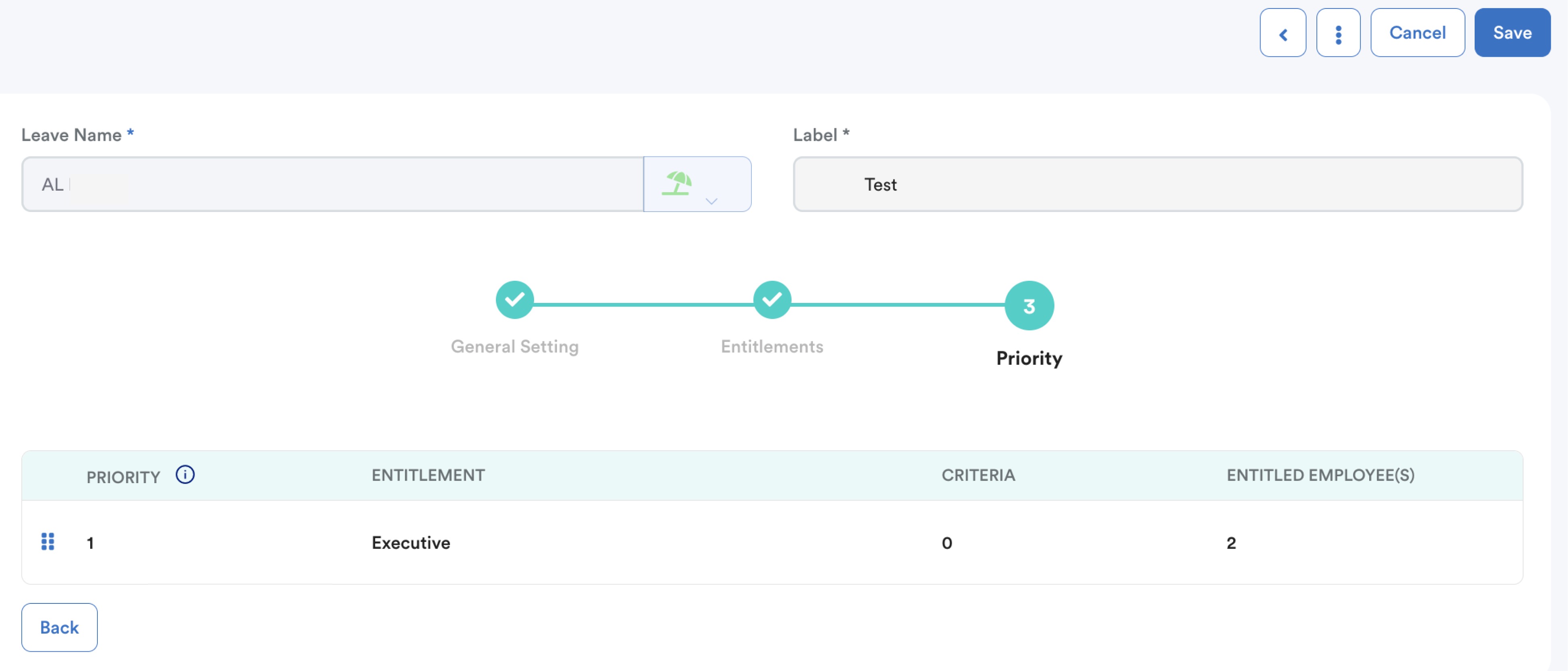Click the Back button at bottom

coord(60,627)
